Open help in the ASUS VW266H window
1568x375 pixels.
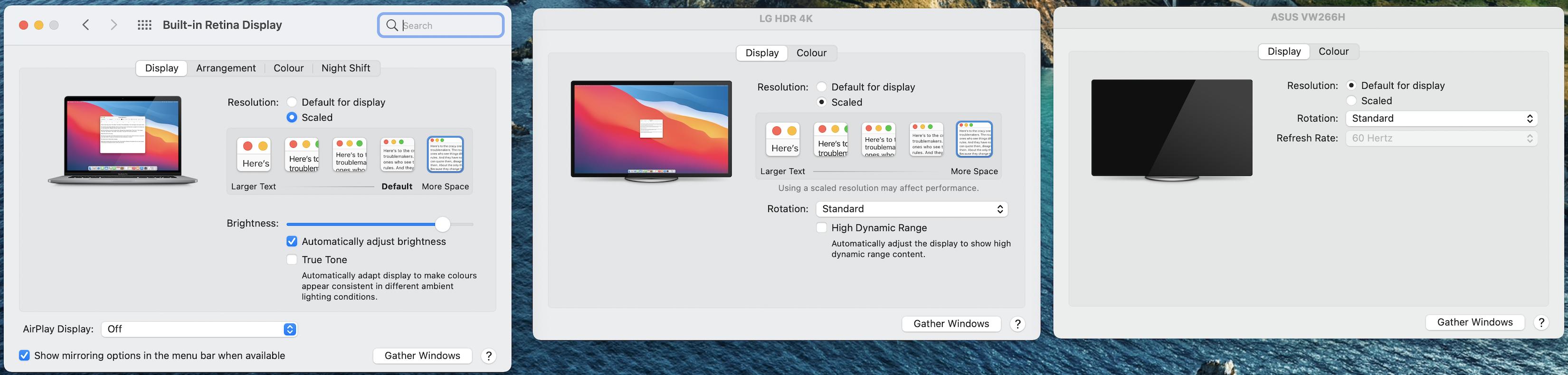(x=1541, y=323)
